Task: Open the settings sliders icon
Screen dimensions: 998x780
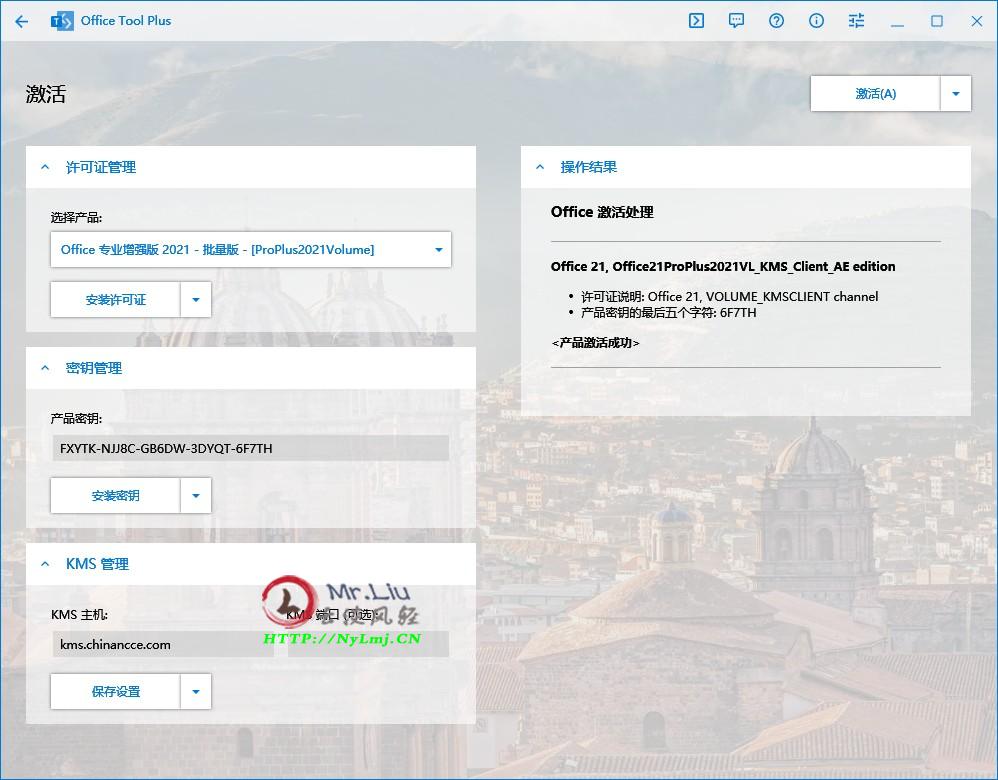Action: coord(856,21)
